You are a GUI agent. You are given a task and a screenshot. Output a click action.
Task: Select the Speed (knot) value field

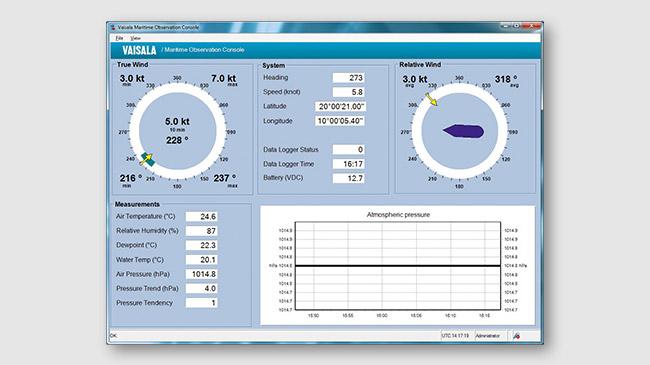[x=348, y=92]
